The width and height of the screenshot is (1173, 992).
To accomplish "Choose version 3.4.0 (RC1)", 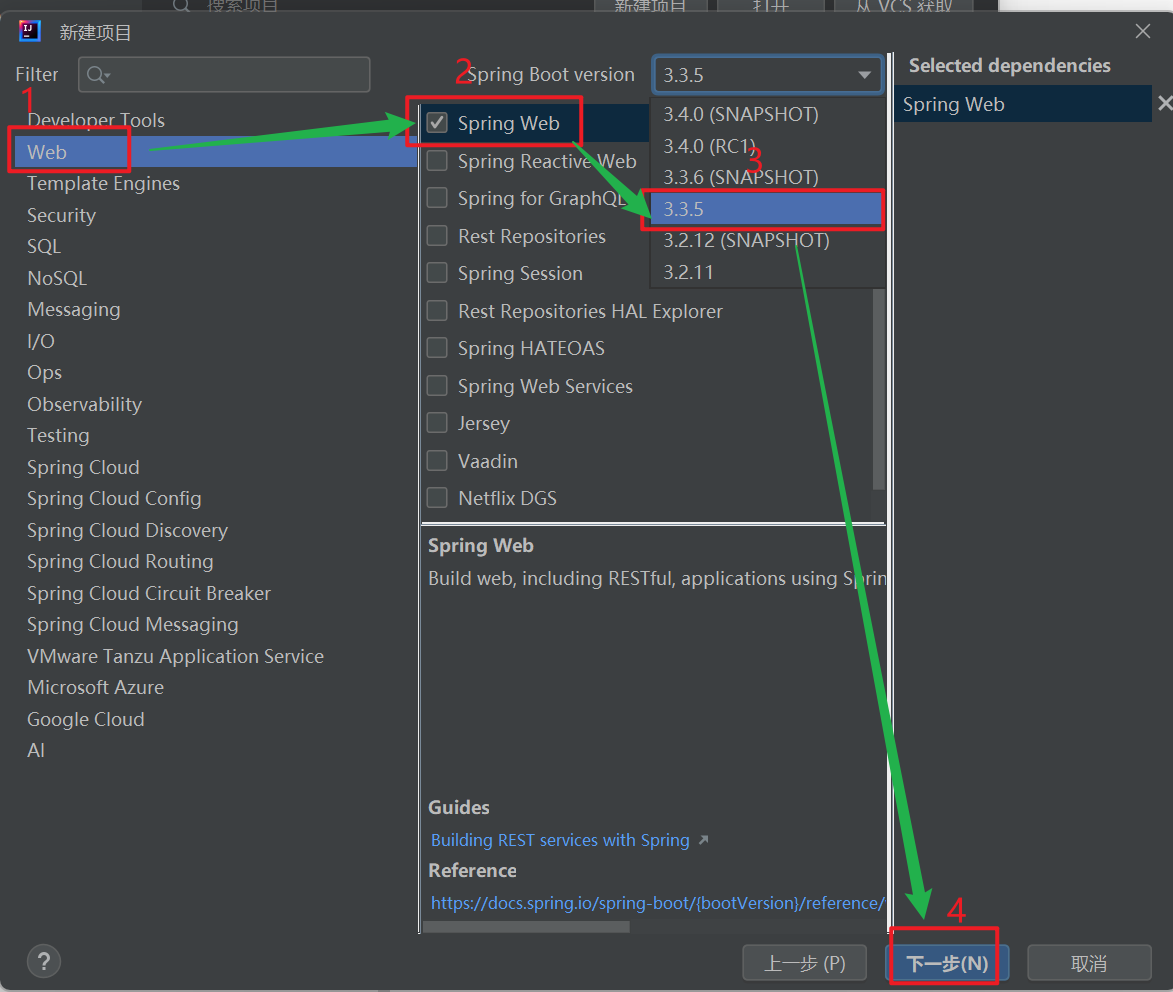I will tap(768, 146).
